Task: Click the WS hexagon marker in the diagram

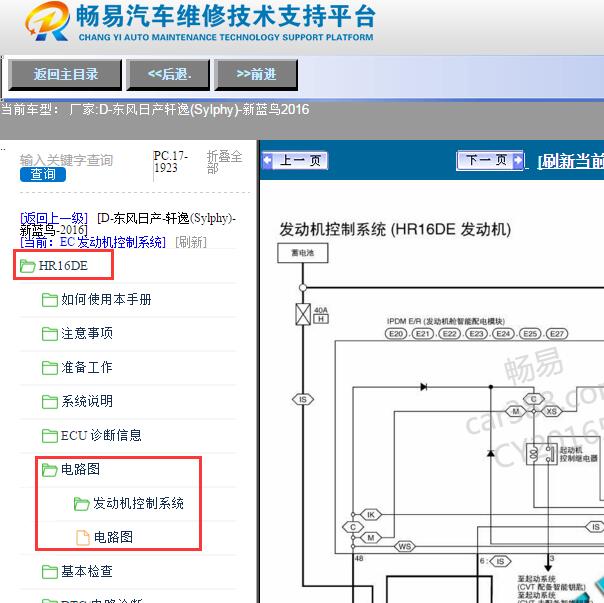Action: 405,546
